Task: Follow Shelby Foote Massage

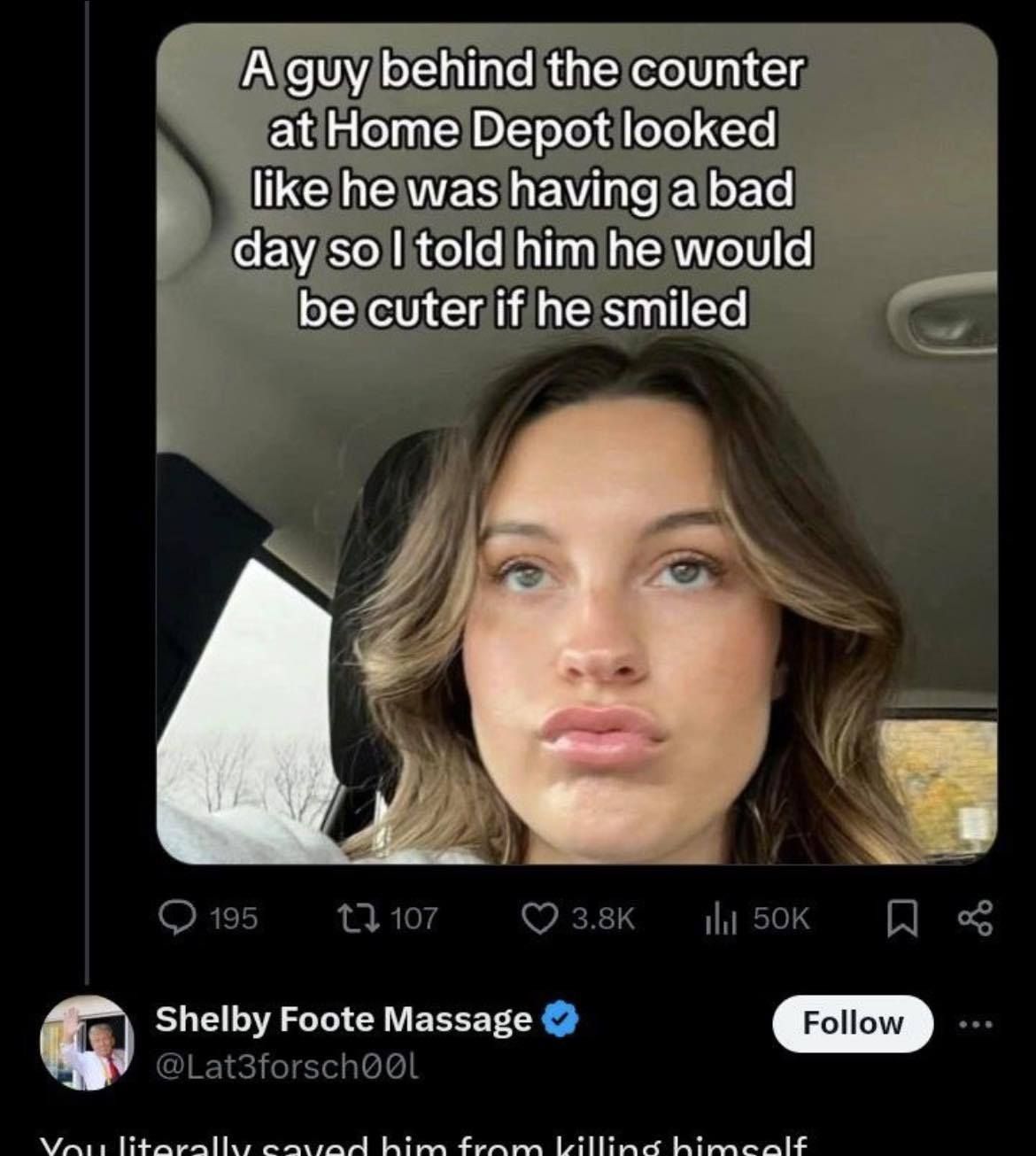Action: pos(852,1023)
